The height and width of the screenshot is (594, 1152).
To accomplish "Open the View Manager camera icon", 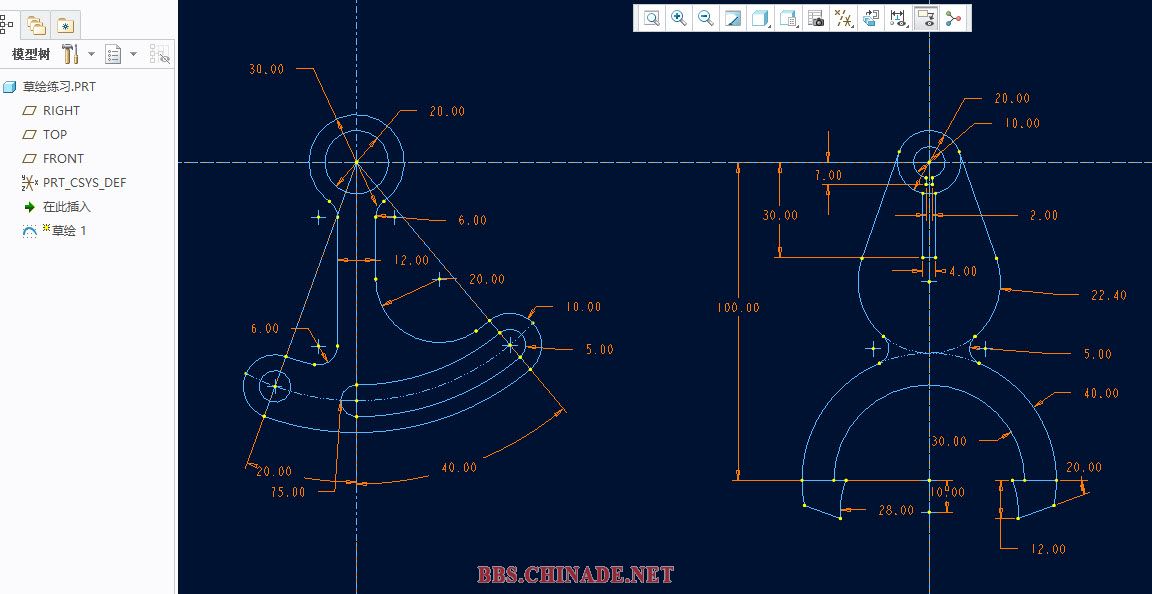I will tap(816, 18).
